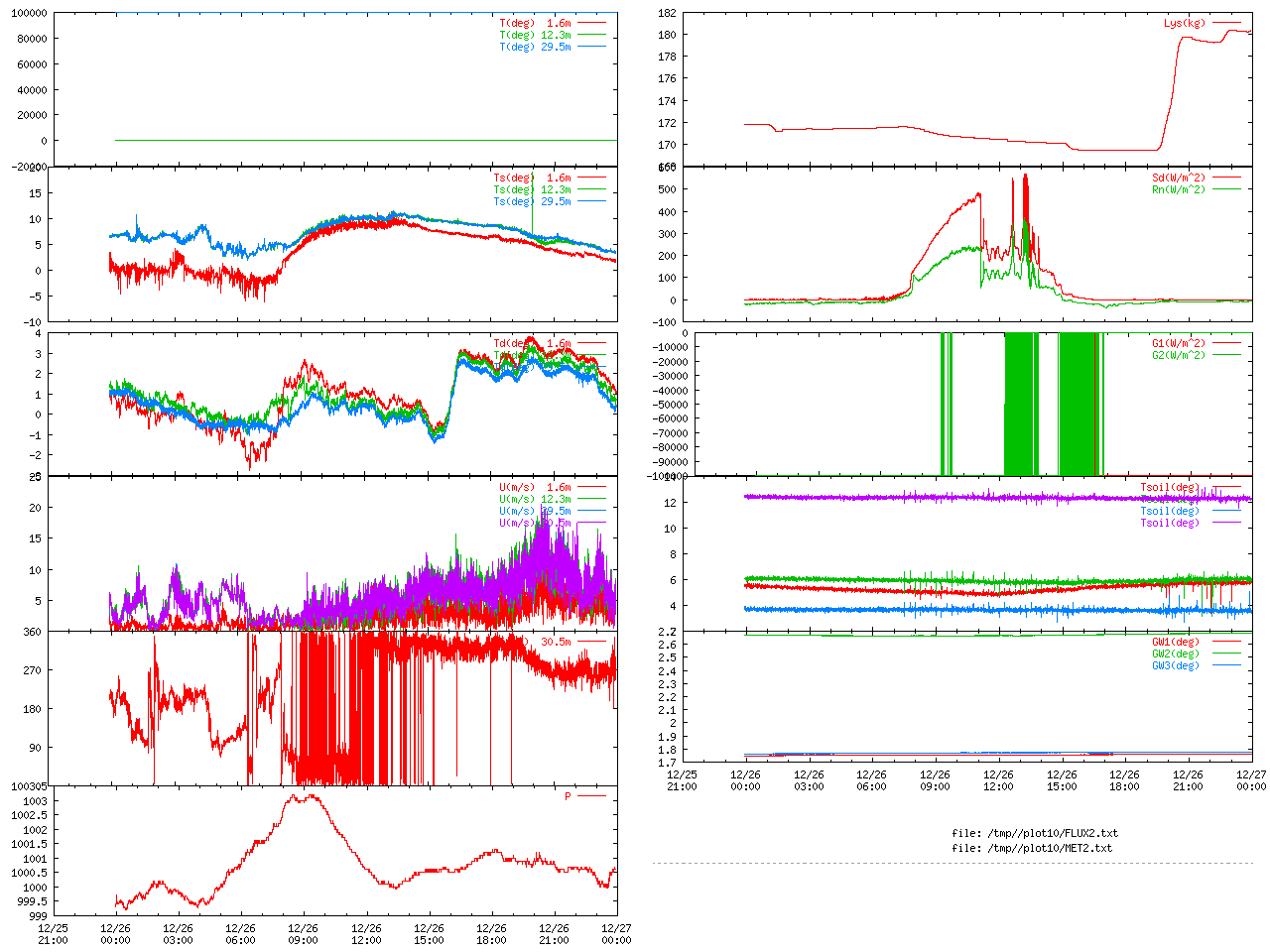Click the 'file: /tmp//plot10/FLUX2.txt' text
The width and height of the screenshot is (1270, 952).
(x=1035, y=834)
